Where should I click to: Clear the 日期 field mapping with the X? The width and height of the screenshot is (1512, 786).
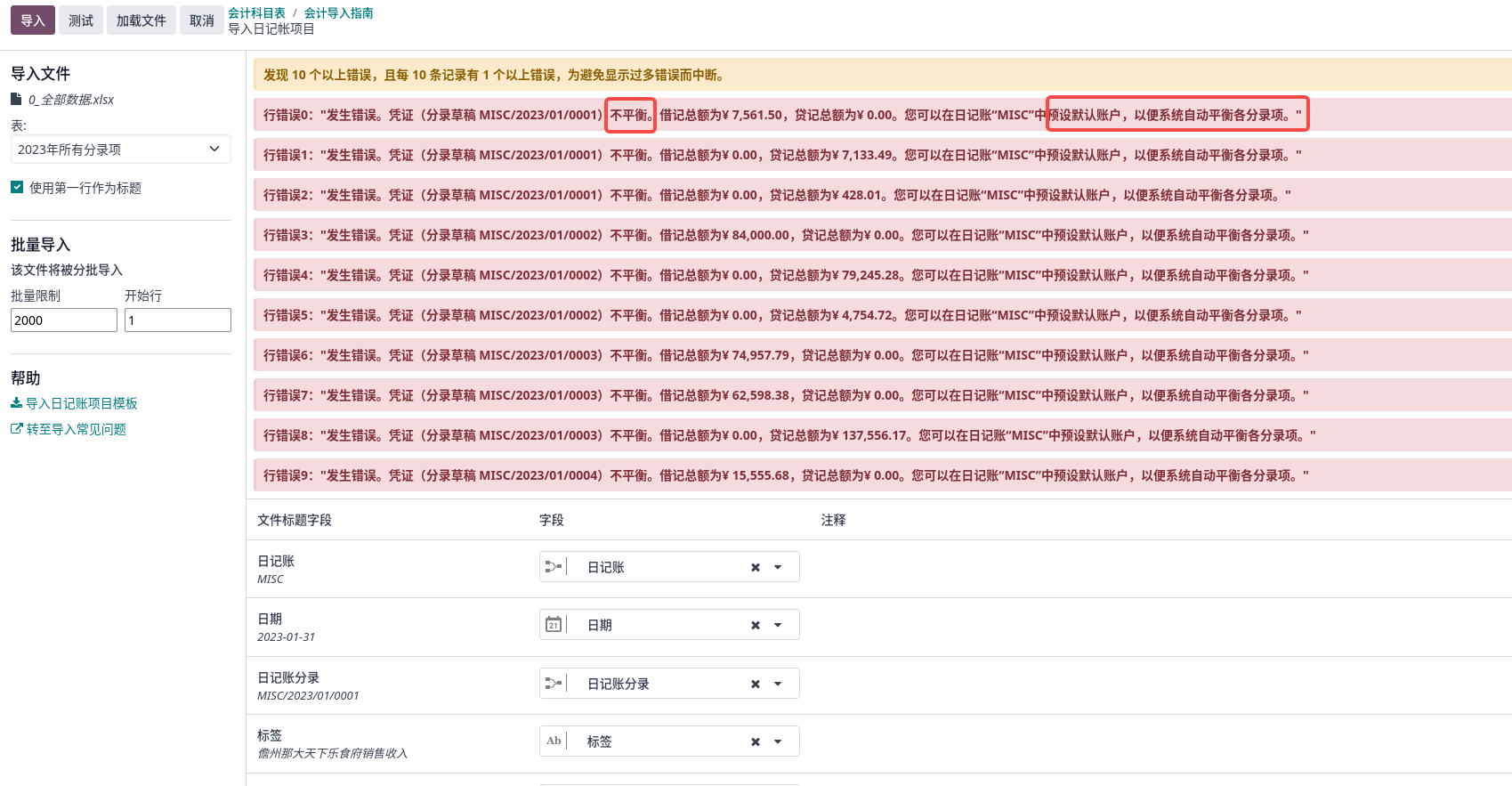[x=755, y=625]
